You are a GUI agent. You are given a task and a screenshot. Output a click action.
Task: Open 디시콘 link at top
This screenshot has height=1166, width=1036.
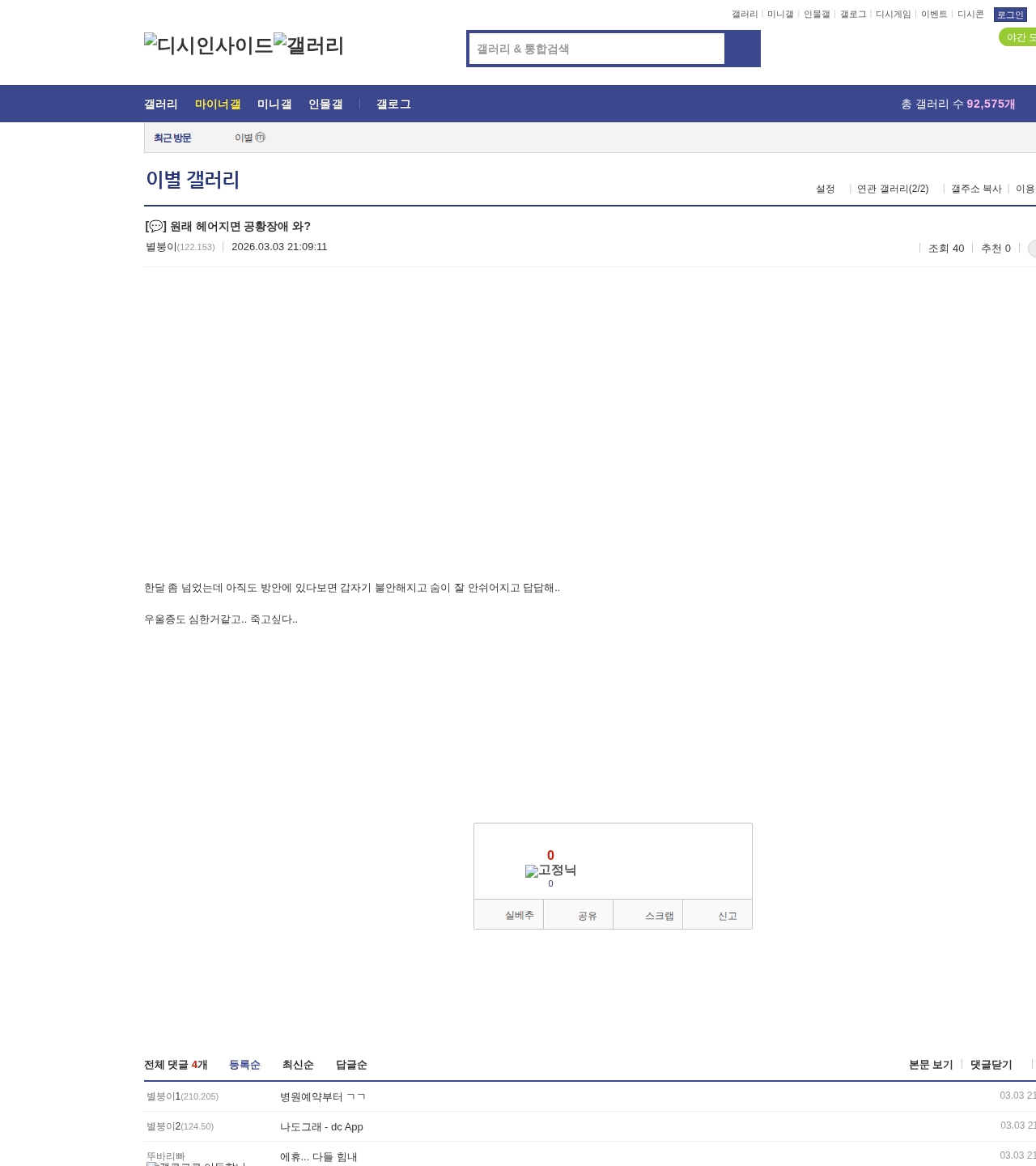click(970, 15)
